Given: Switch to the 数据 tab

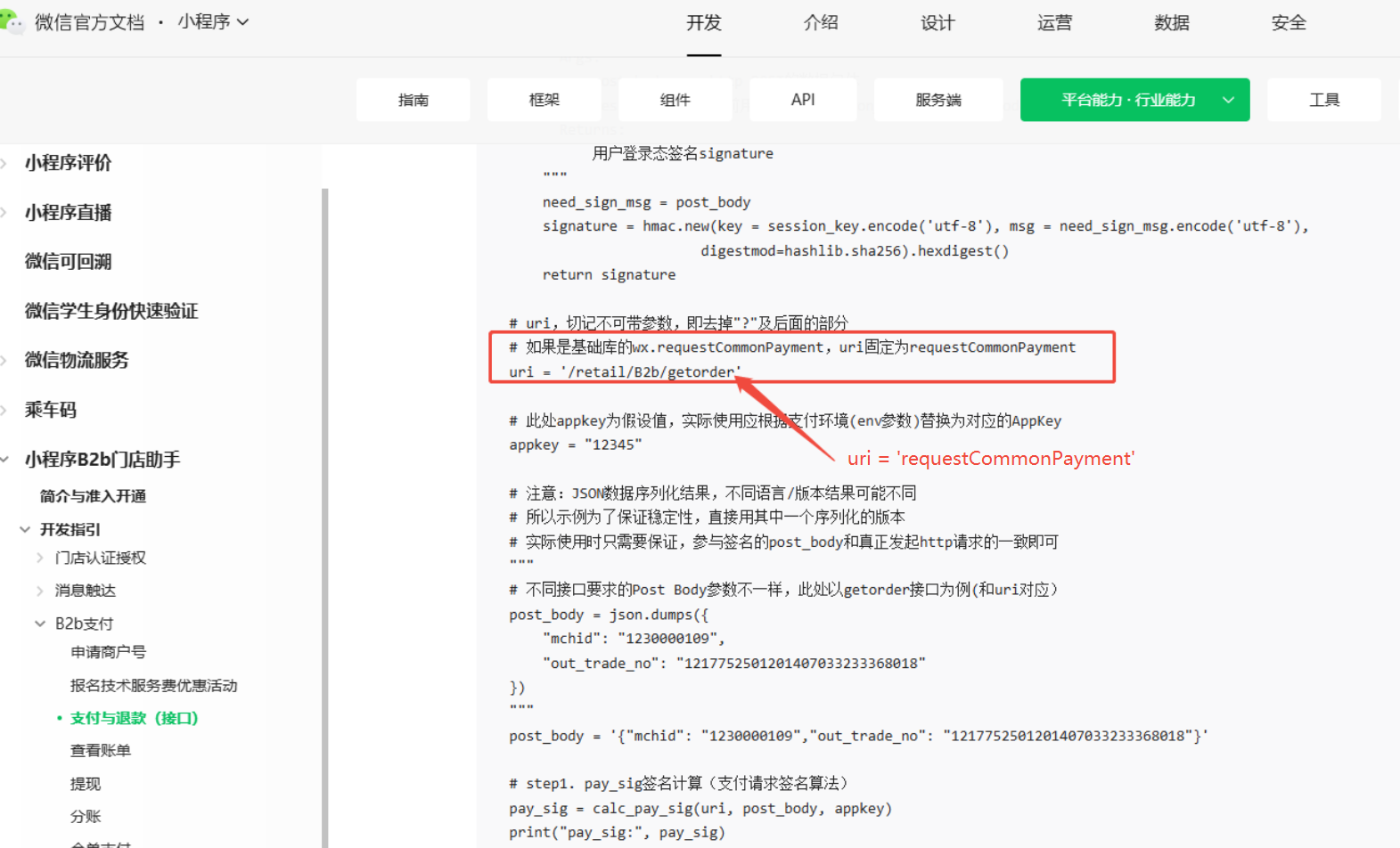Looking at the screenshot, I should click(1171, 23).
